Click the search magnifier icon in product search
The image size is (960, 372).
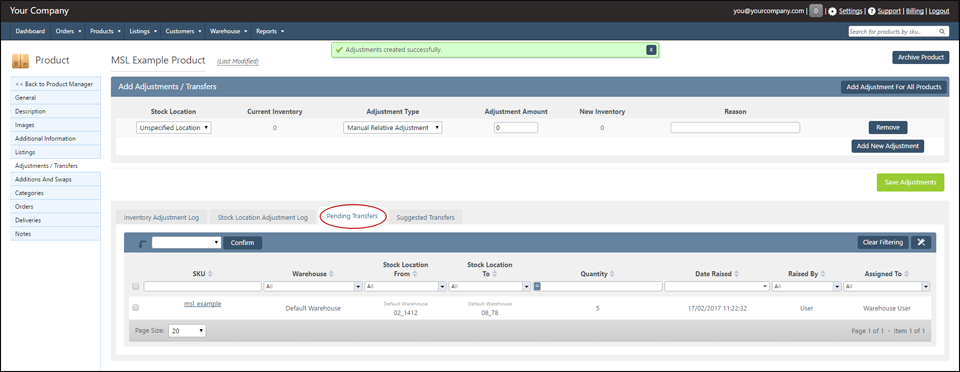942,31
